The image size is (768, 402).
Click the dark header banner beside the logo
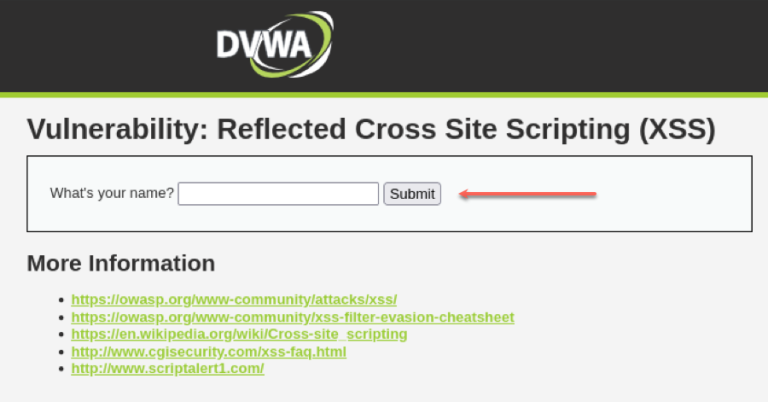coord(539,46)
